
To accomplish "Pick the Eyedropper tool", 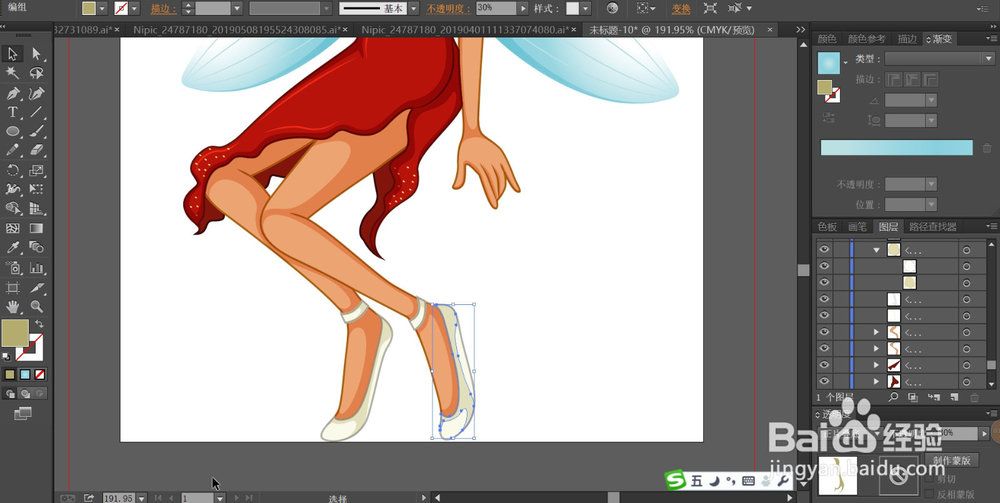I will click(13, 247).
